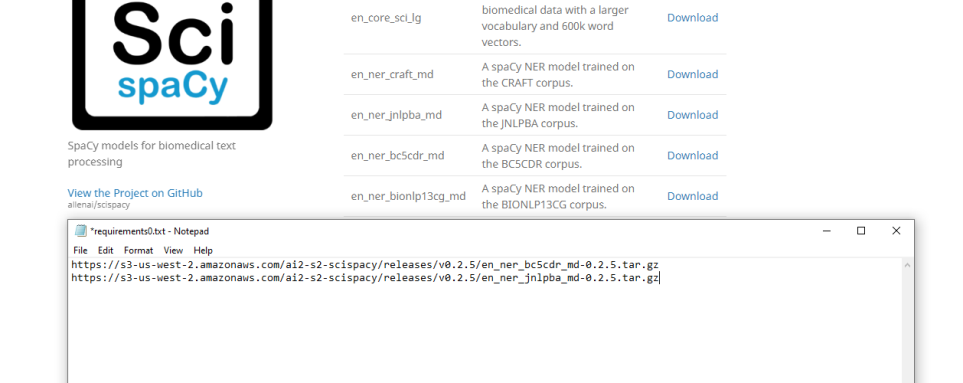Open the File menu in Notepad
963x383 pixels.
(80, 250)
